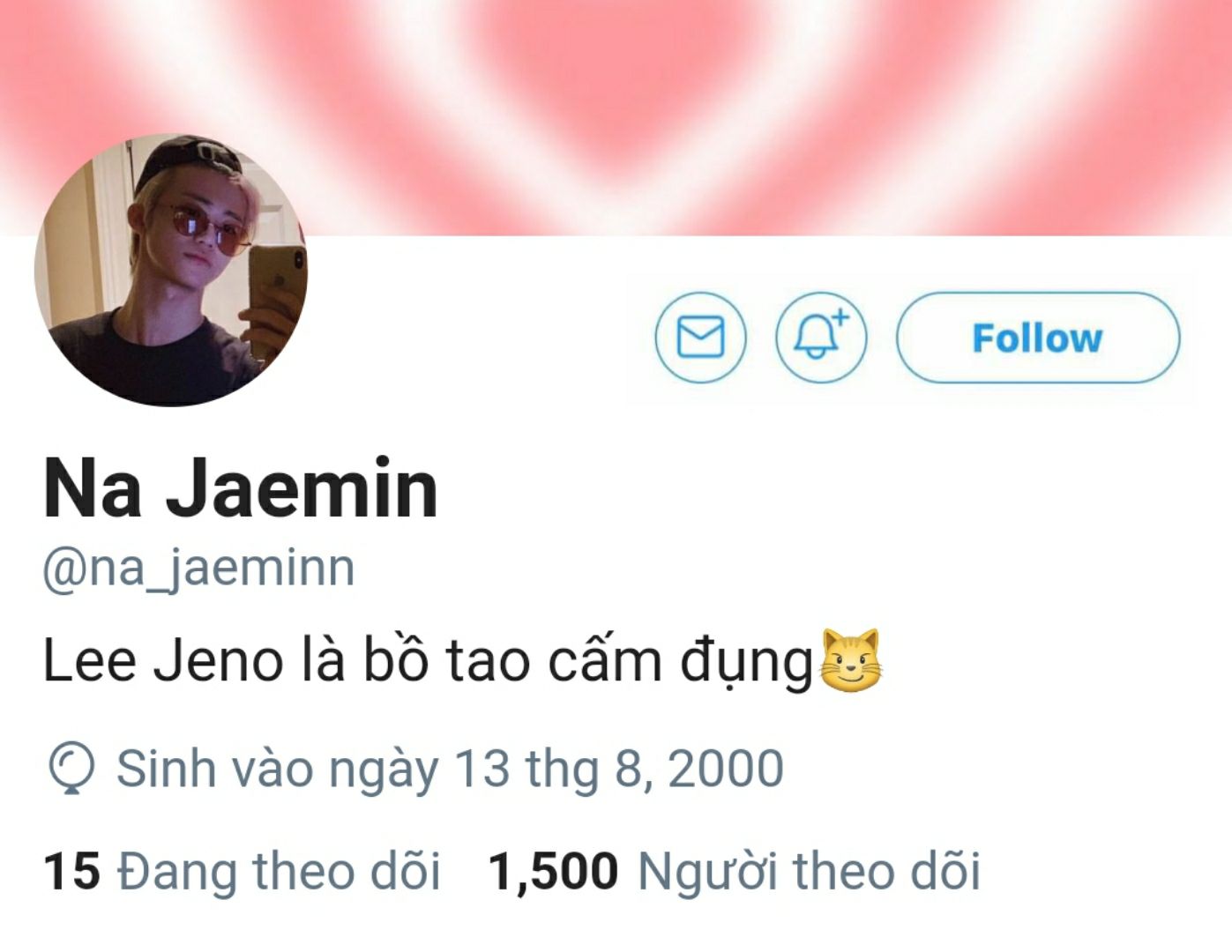Click the Người theo dõi label
The height and width of the screenshot is (952, 1232).
point(809,871)
